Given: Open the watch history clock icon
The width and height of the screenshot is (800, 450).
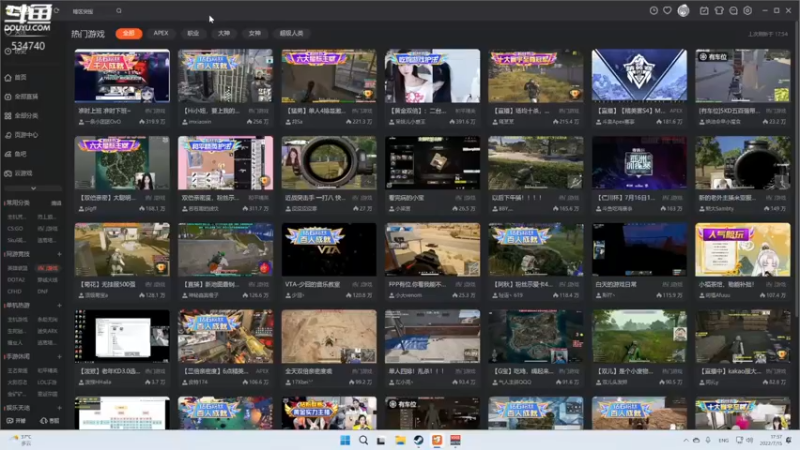Looking at the screenshot, I should click(654, 10).
